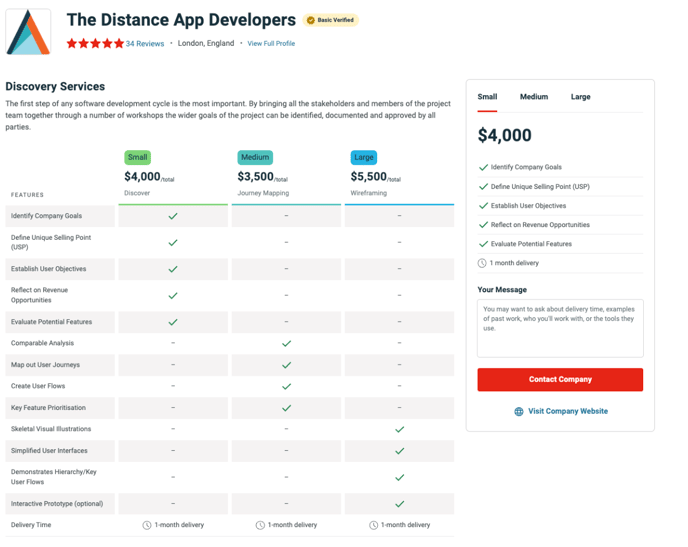Click Large checkmark for Simplified User Interfaces

[399, 451]
